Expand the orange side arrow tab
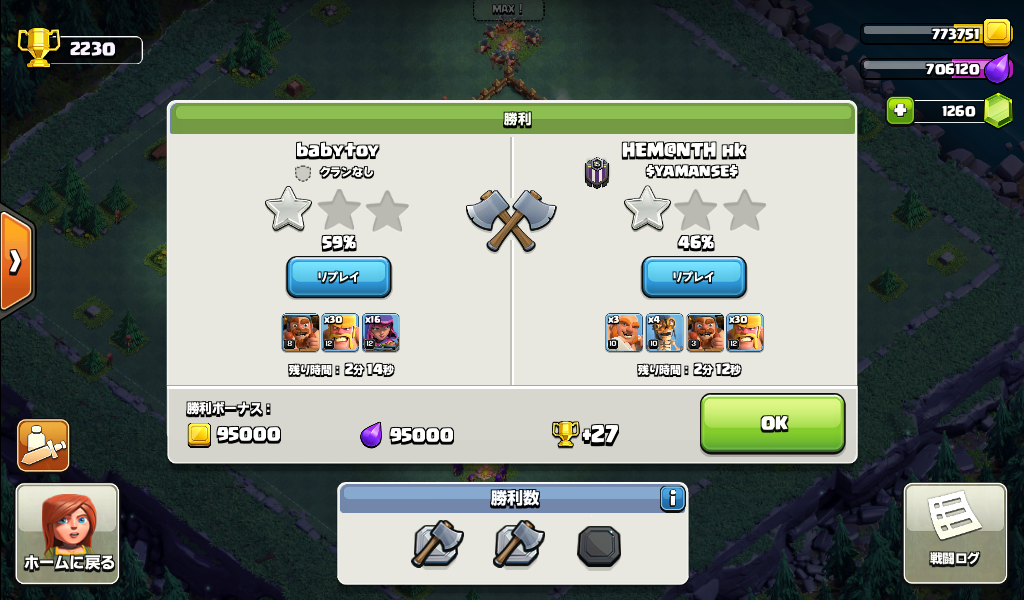 coord(16,262)
